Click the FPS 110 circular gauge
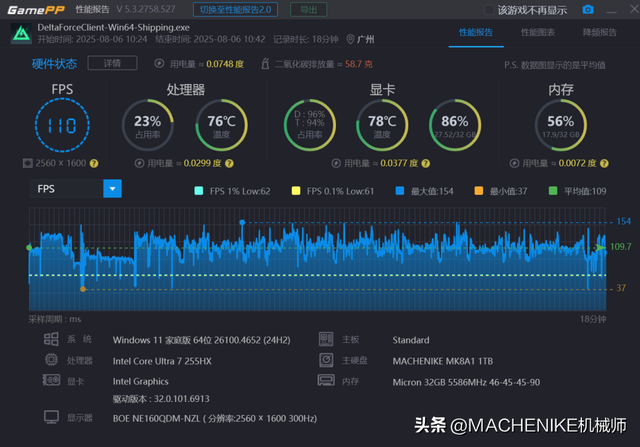640x447 pixels. pyautogui.click(x=62, y=125)
